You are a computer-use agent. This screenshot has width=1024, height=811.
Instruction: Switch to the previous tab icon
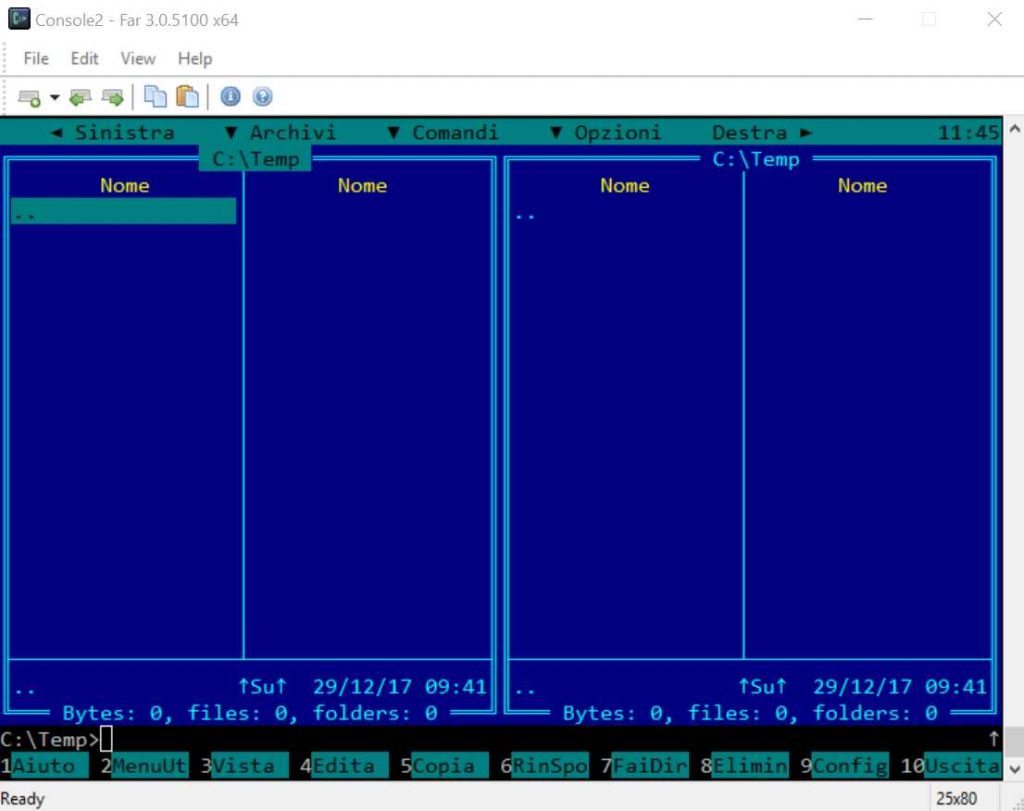coord(80,97)
